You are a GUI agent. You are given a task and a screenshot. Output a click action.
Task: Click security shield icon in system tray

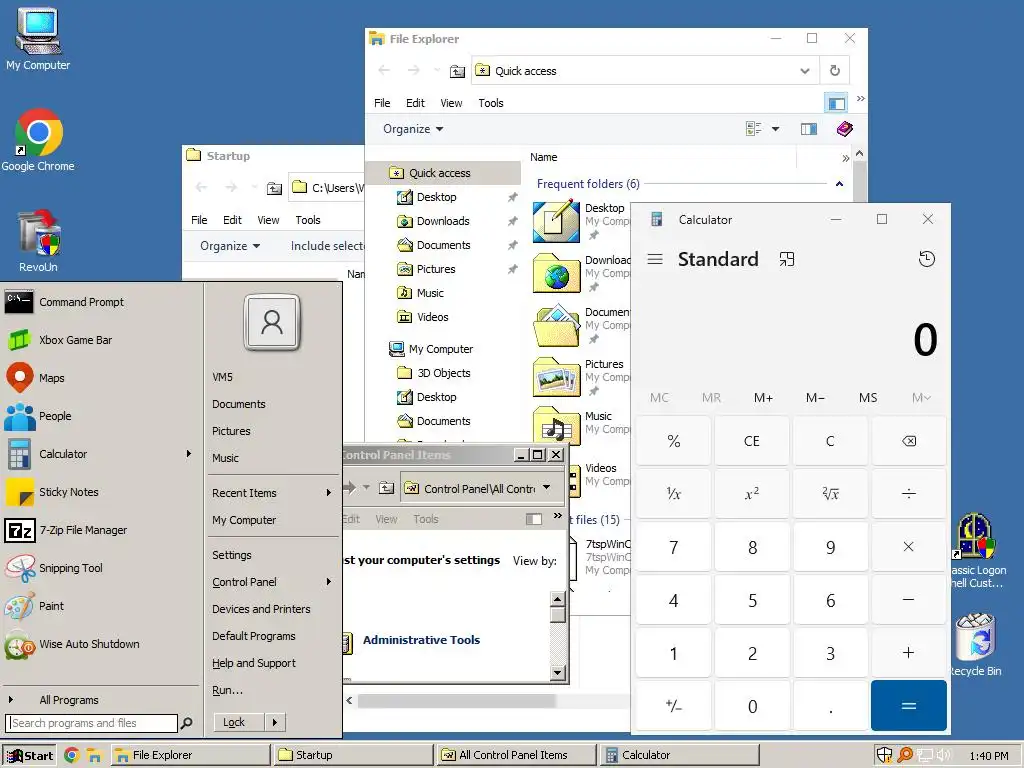click(884, 755)
